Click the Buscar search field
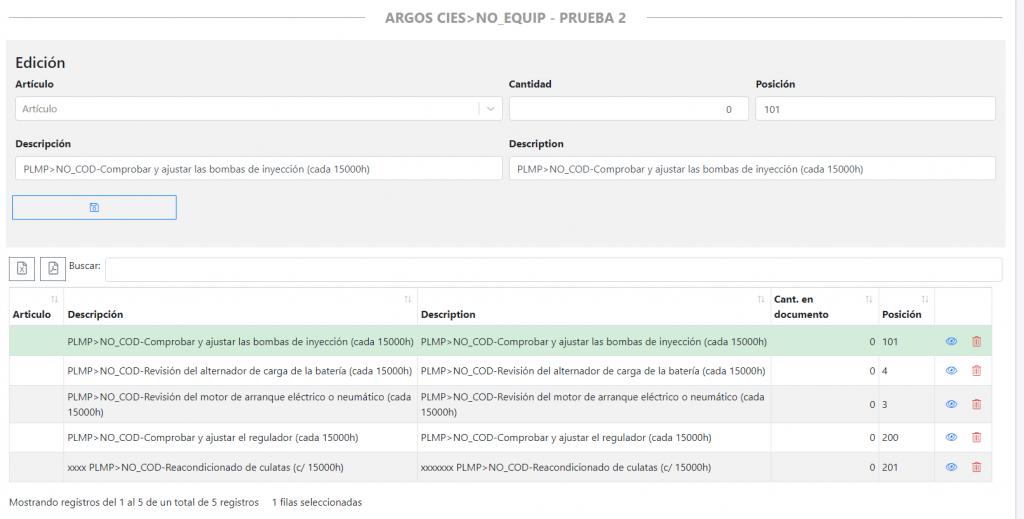 click(x=552, y=269)
